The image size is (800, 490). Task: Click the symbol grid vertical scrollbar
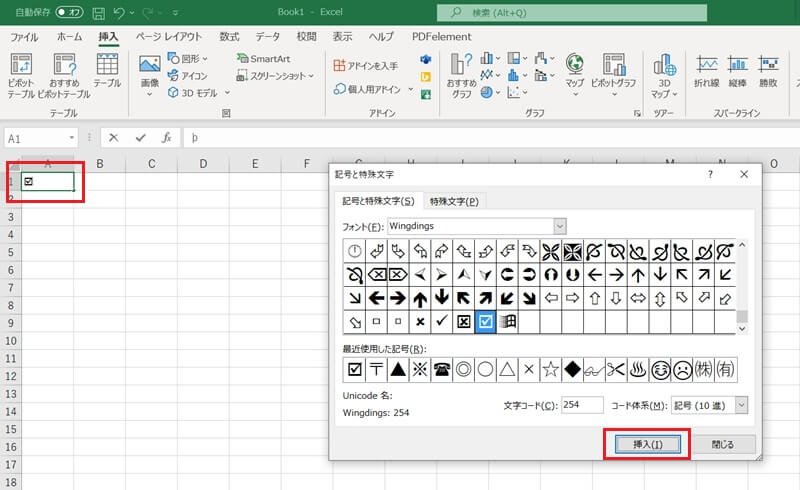pos(742,285)
